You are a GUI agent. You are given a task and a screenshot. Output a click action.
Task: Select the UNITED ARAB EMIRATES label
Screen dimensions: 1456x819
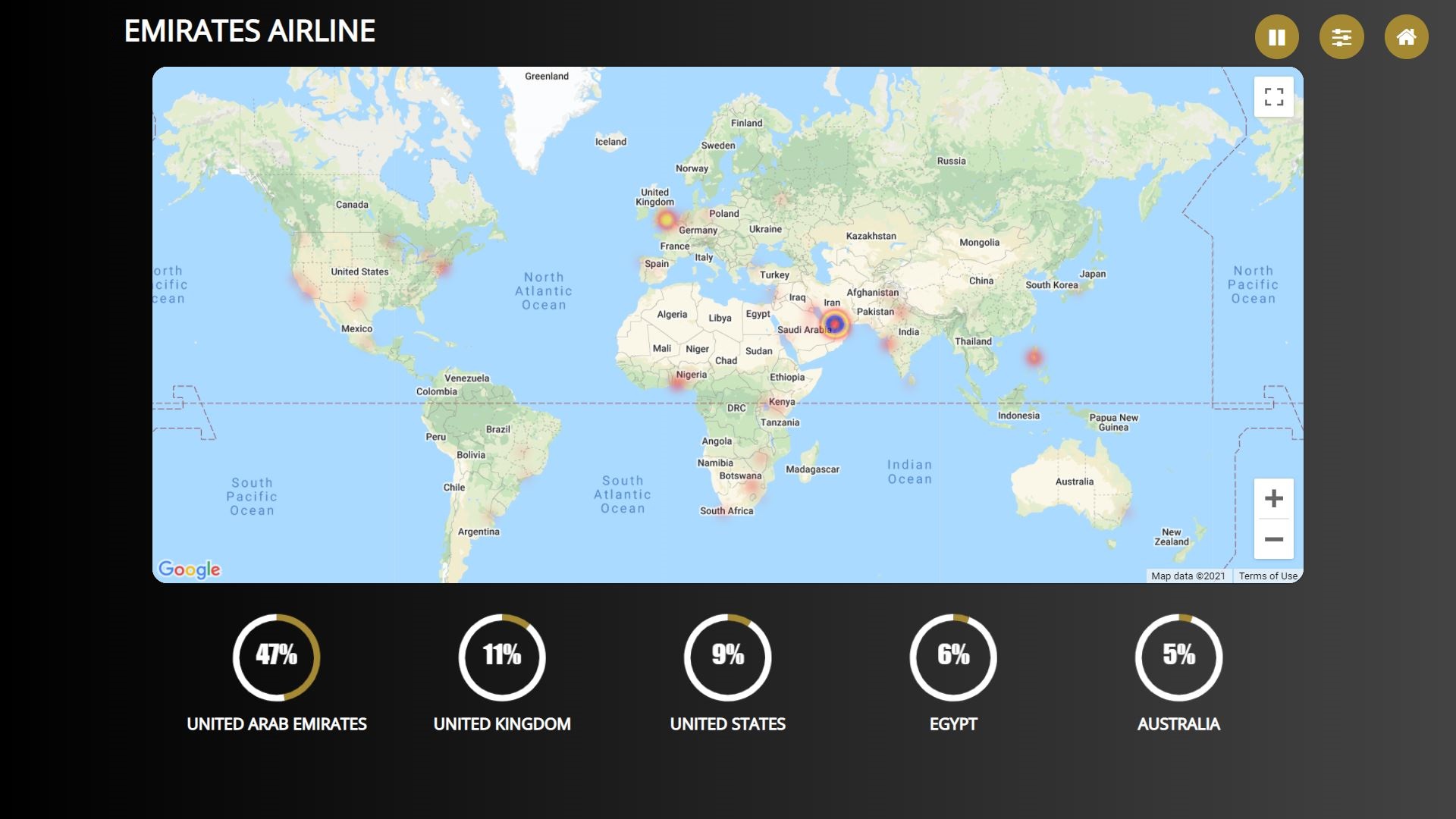(277, 724)
